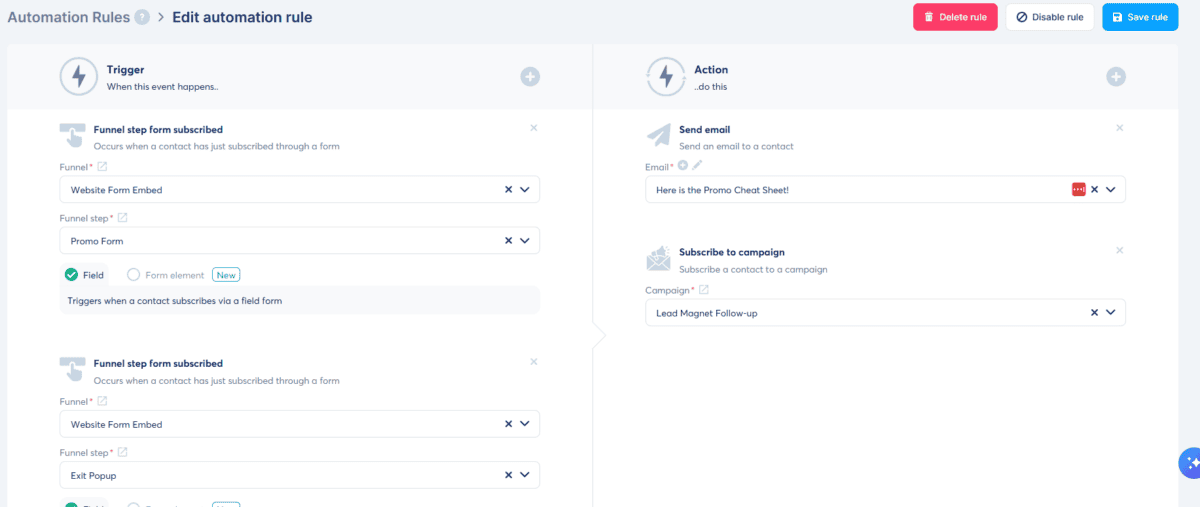The width and height of the screenshot is (1200, 507).
Task: Remove first Funnel step form subscribed trigger
Action: [x=533, y=128]
